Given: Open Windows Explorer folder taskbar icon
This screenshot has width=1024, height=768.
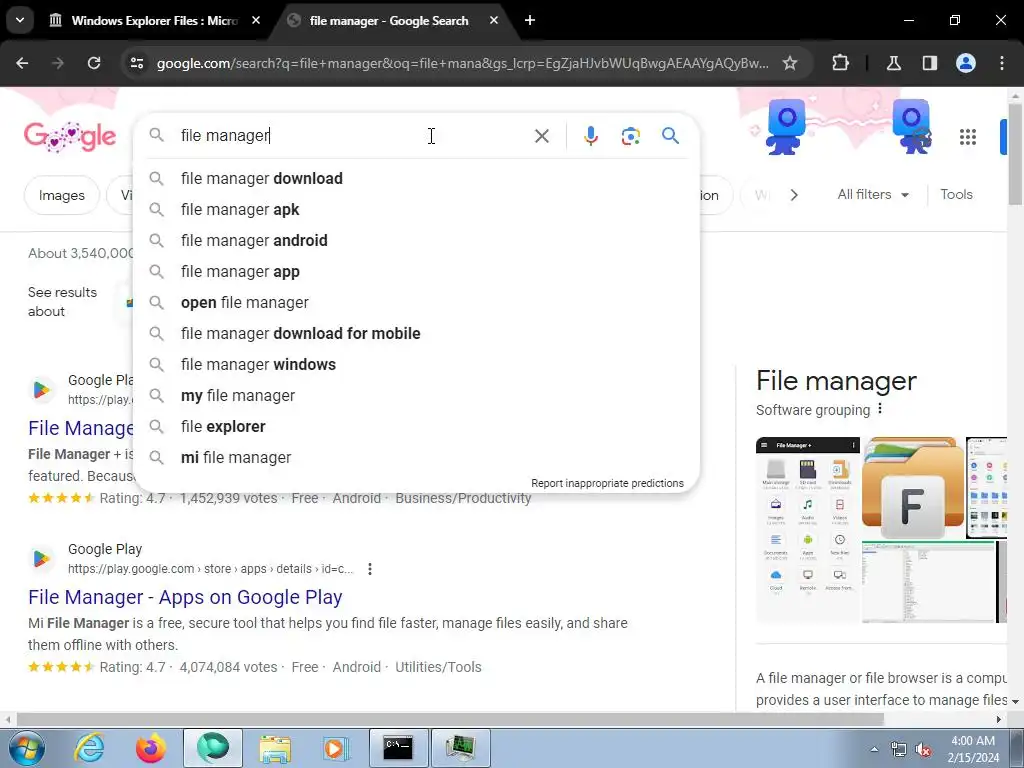Looking at the screenshot, I should tap(275, 748).
